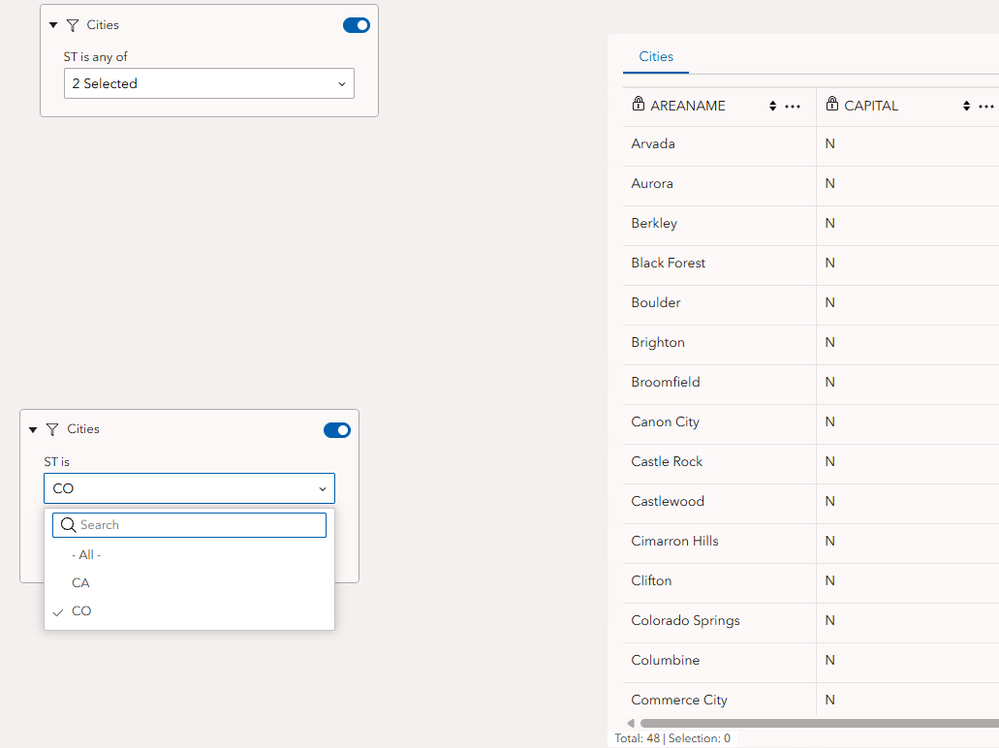This screenshot has height=748, width=999.
Task: Click the filter funnel icon in top Cities panel
Action: [73, 25]
